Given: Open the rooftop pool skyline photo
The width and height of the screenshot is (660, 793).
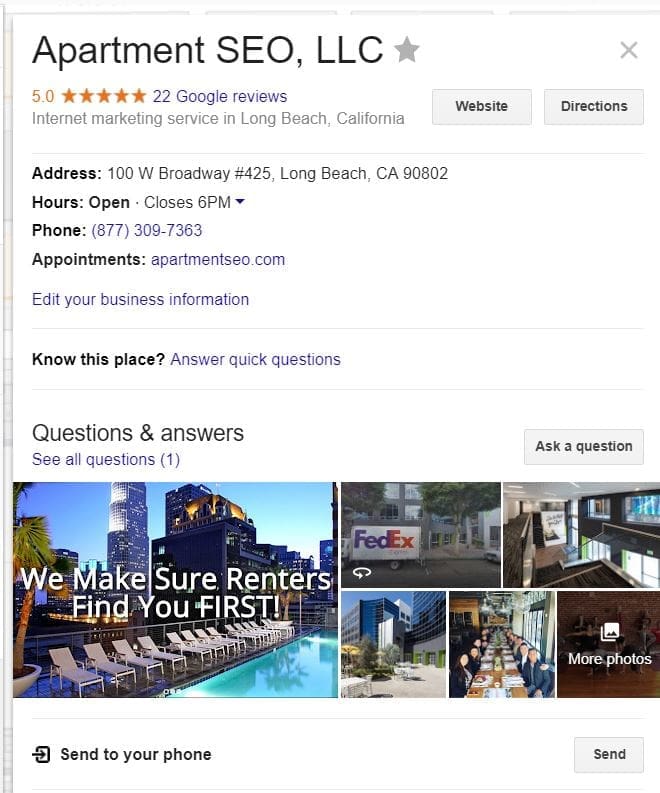Looking at the screenshot, I should (175, 590).
